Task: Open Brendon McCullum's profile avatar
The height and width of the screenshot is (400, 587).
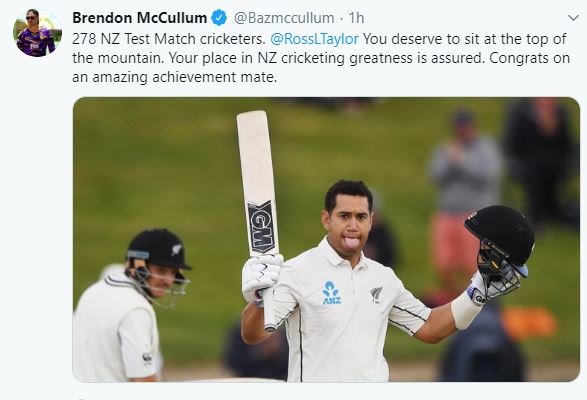Action: [x=37, y=33]
